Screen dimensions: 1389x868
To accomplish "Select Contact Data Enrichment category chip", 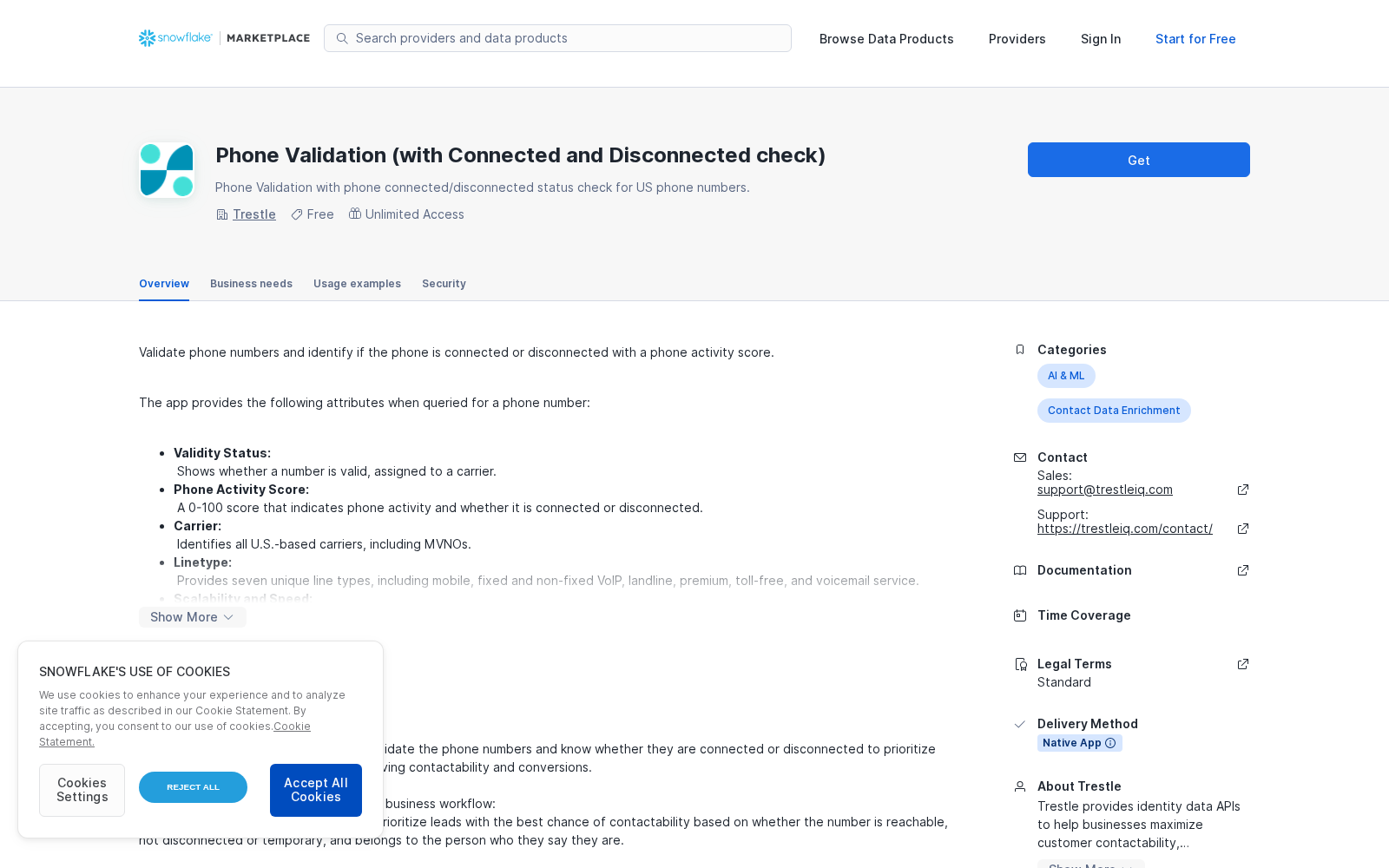I will pyautogui.click(x=1114, y=411).
